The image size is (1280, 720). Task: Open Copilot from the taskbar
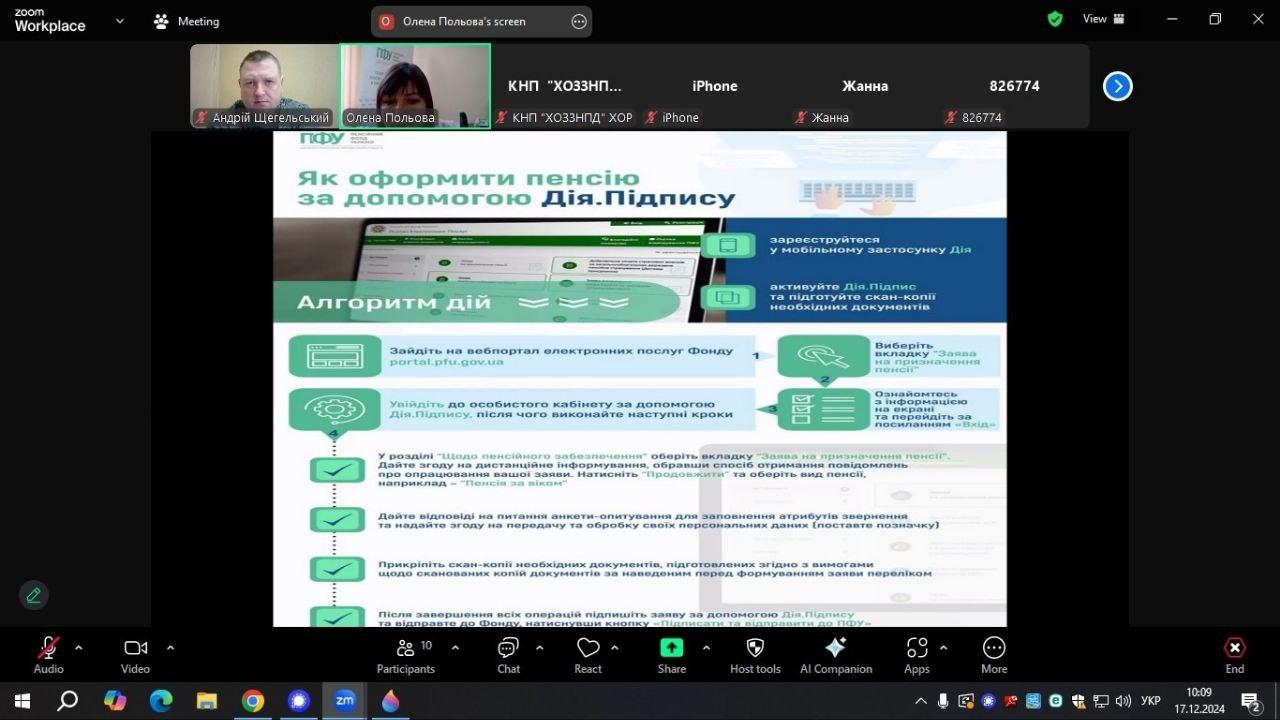pyautogui.click(x=115, y=701)
